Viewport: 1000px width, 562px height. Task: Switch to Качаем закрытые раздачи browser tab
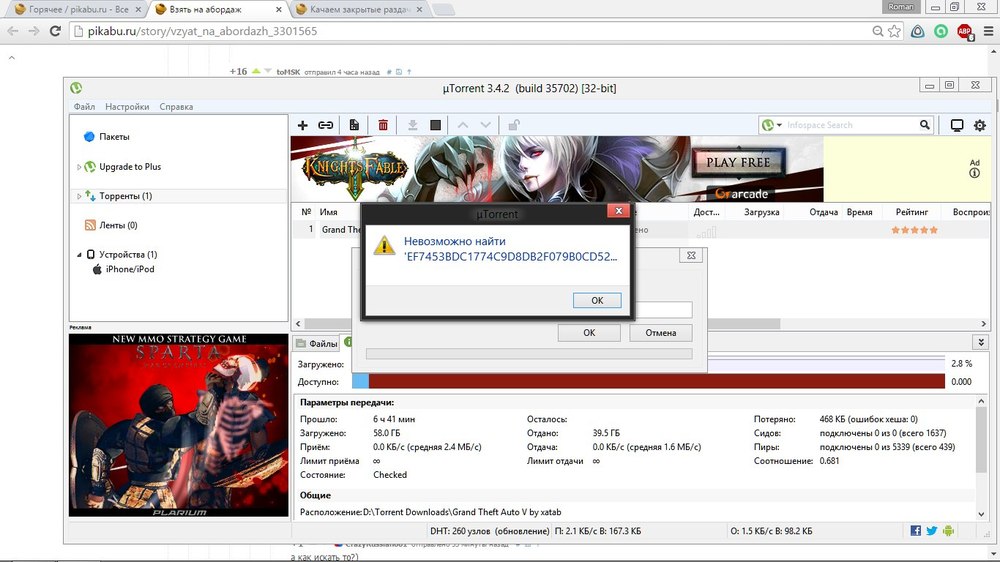(360, 10)
